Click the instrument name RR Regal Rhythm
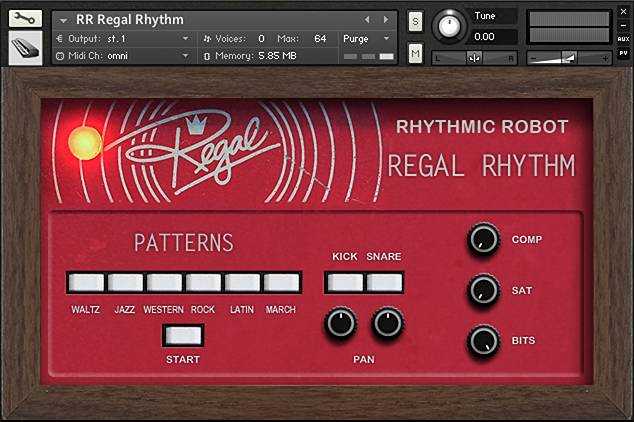 [130, 19]
